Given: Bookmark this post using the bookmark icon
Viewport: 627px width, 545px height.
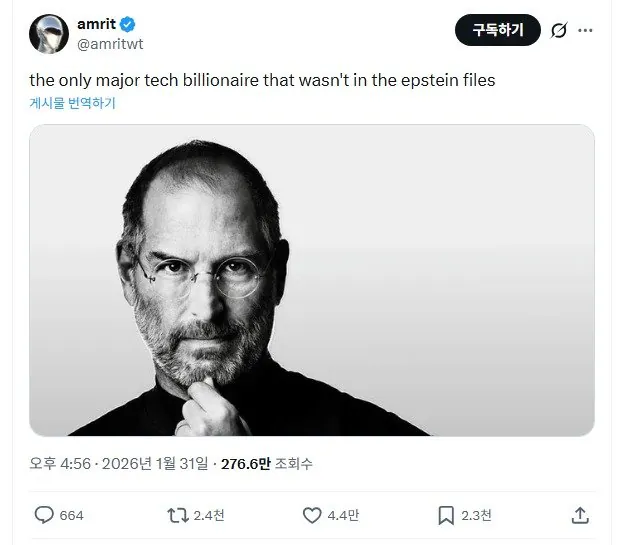Looking at the screenshot, I should pos(446,515).
